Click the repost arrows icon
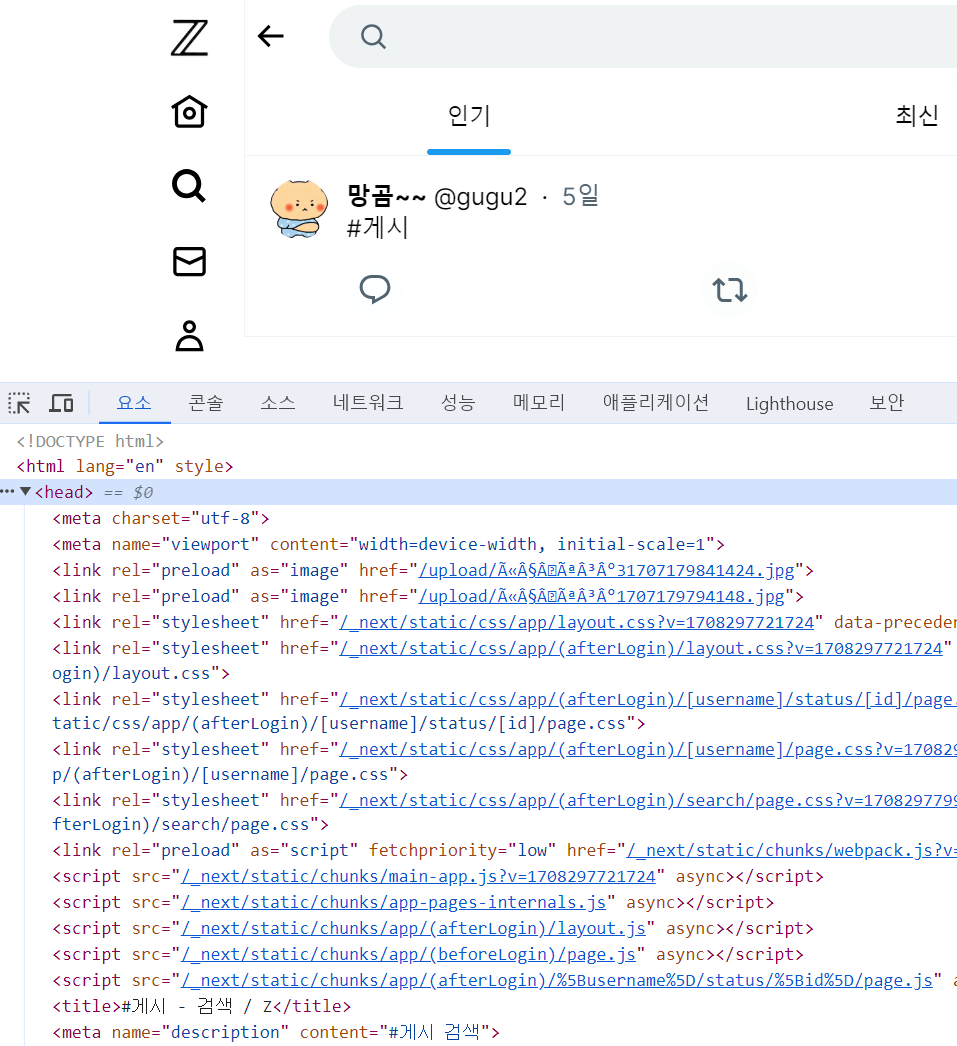The height and width of the screenshot is (1046, 957). (x=730, y=290)
